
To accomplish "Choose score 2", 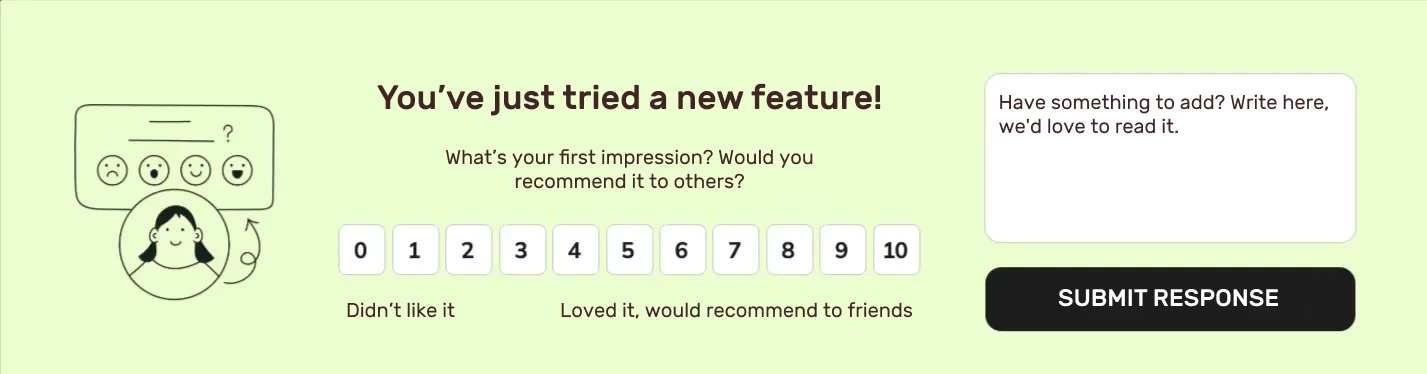I will click(468, 250).
